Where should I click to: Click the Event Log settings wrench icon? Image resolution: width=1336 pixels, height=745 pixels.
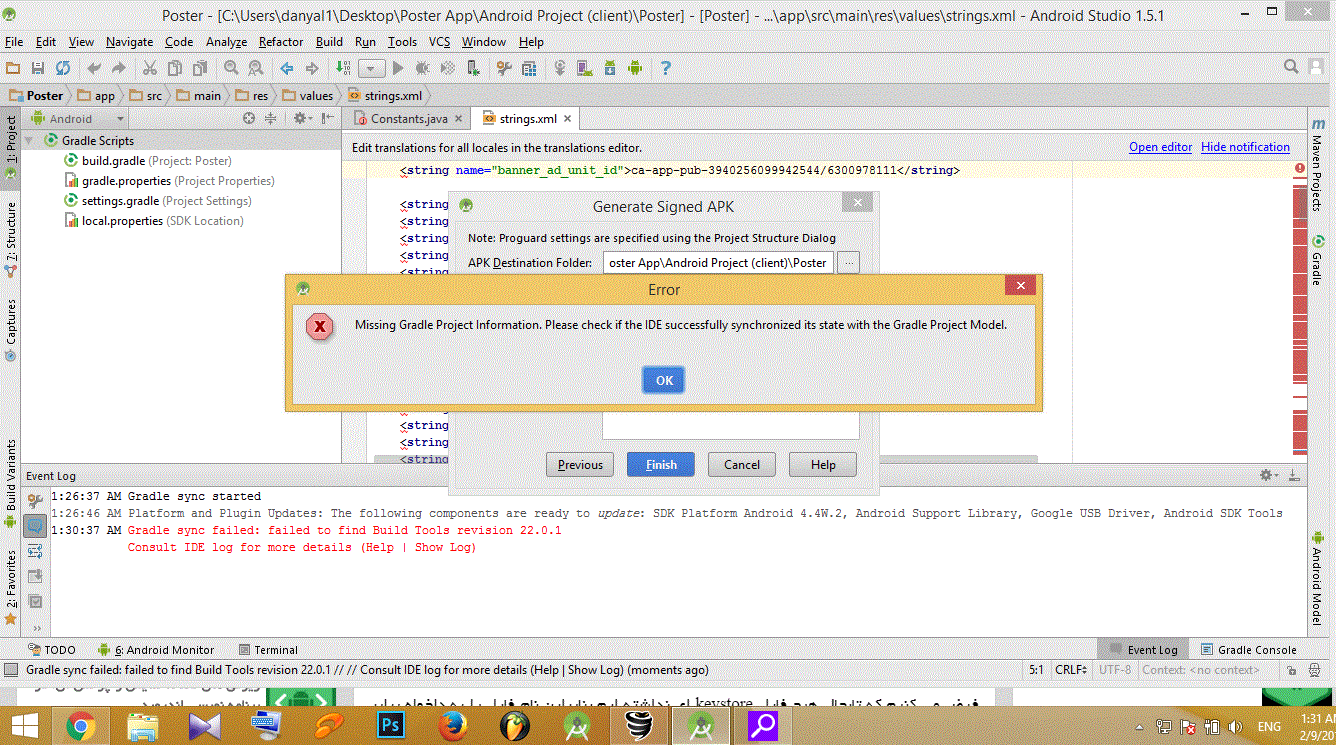pyautogui.click(x=35, y=500)
